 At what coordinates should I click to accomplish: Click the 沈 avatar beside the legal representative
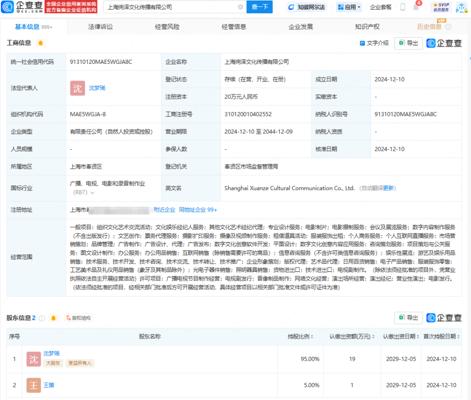click(x=77, y=88)
